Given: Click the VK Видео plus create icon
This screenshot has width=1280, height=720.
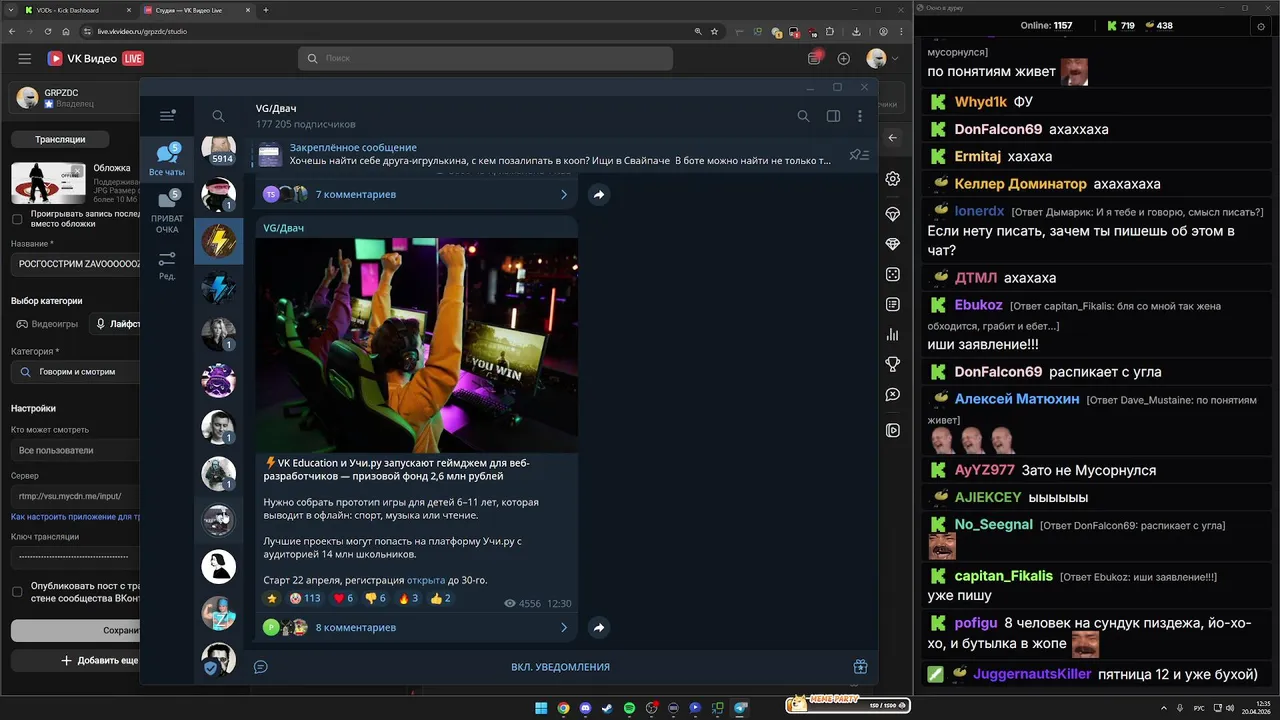Looking at the screenshot, I should pos(843,59).
